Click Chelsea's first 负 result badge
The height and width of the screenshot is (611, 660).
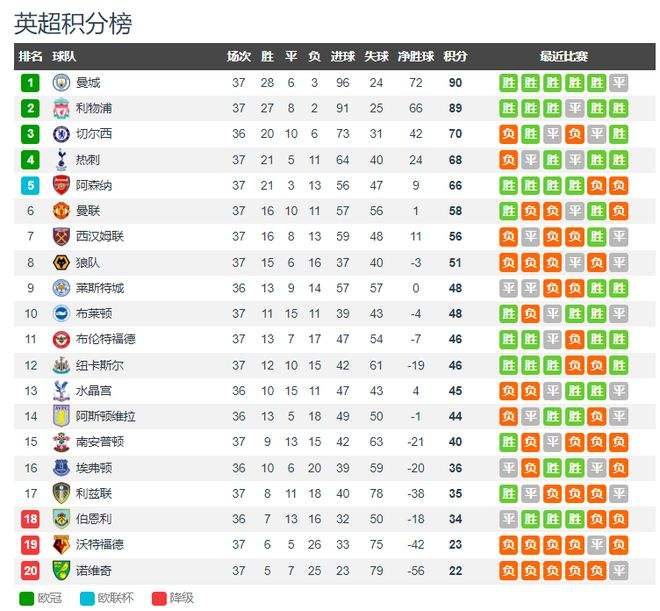coord(508,134)
